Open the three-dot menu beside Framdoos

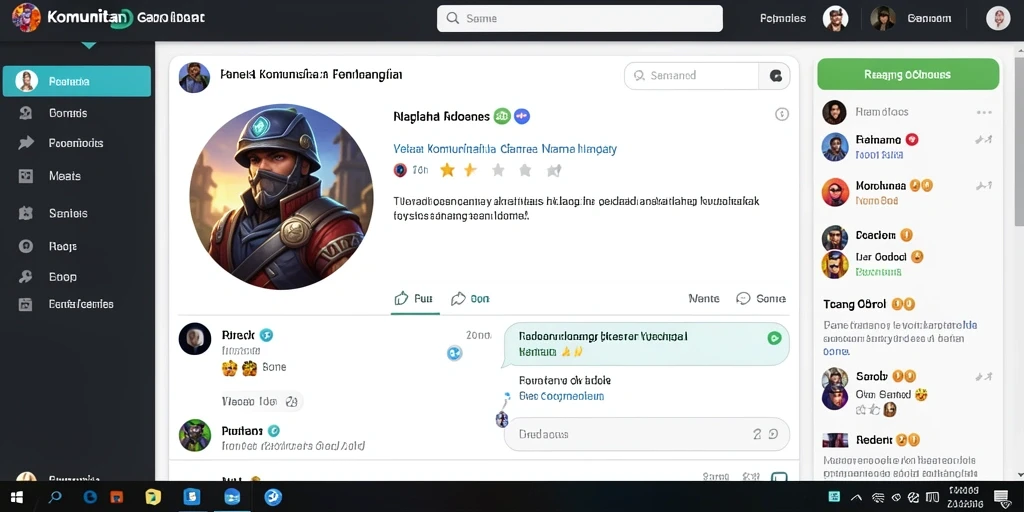pyautogui.click(x=984, y=112)
